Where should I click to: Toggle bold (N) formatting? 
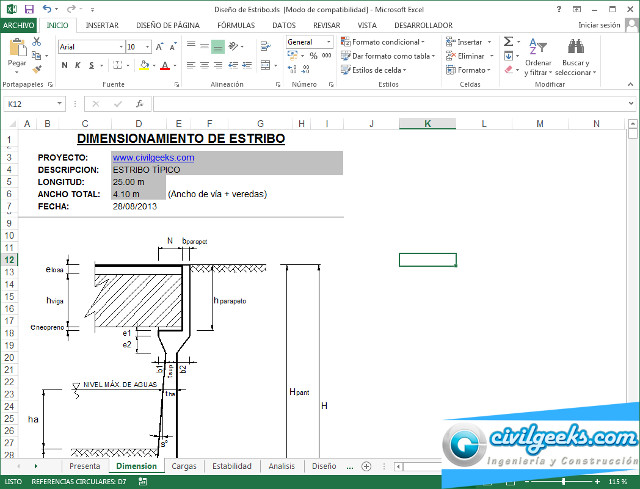pyautogui.click(x=64, y=66)
